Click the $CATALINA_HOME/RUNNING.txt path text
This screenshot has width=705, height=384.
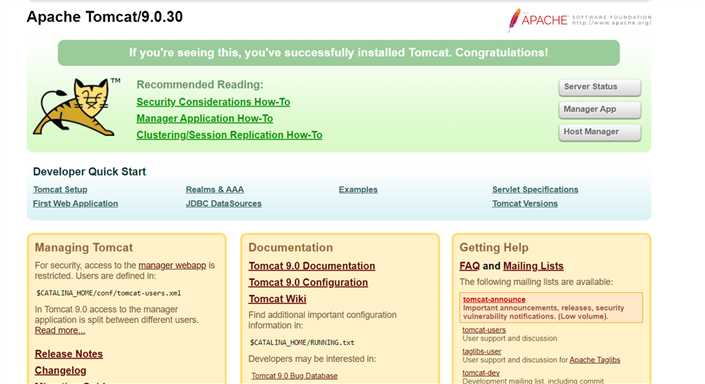pyautogui.click(x=302, y=343)
